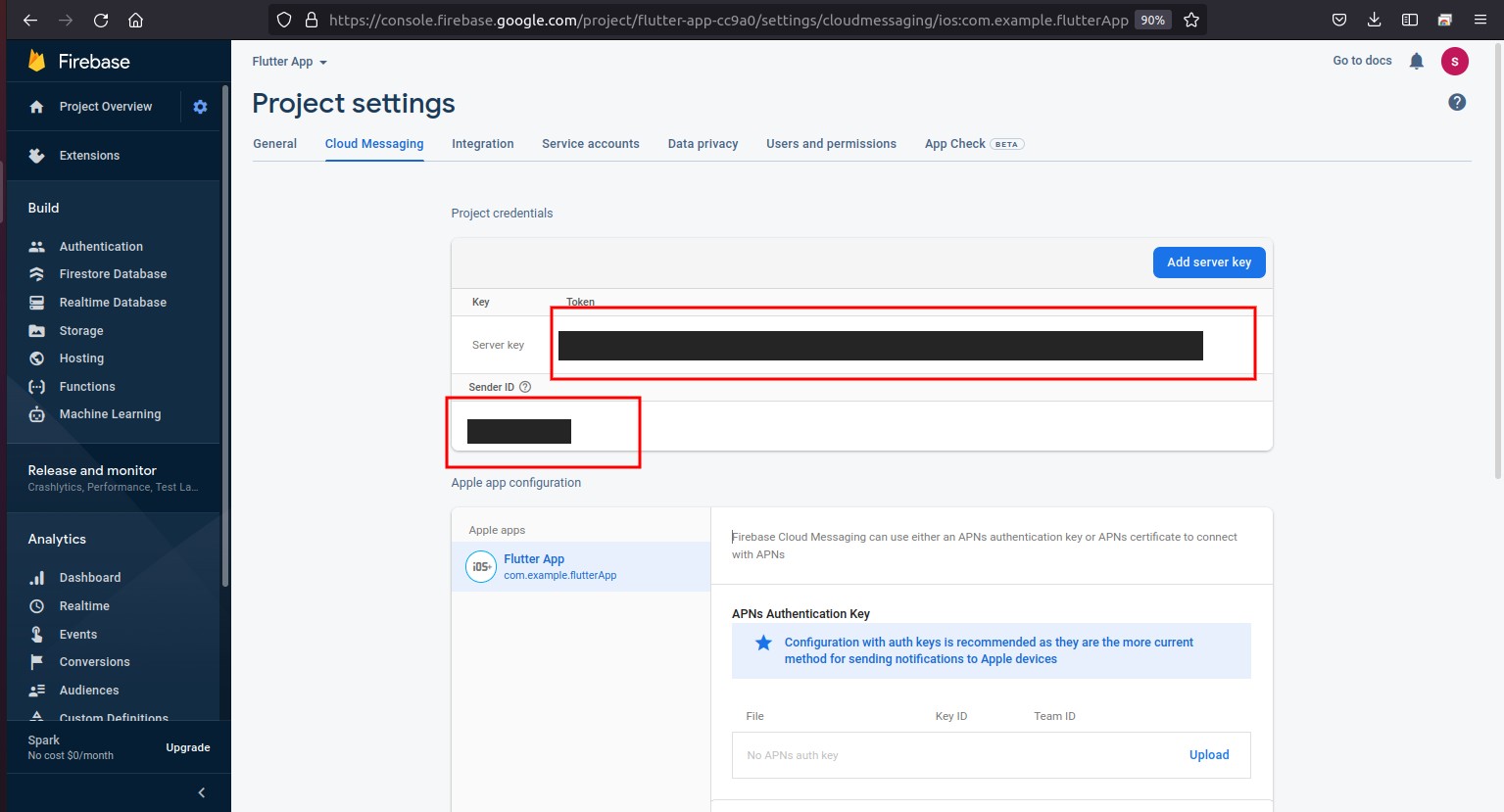Image resolution: width=1504 pixels, height=812 pixels.
Task: Click the APNs Authentication Key heading
Action: pyautogui.click(x=801, y=614)
